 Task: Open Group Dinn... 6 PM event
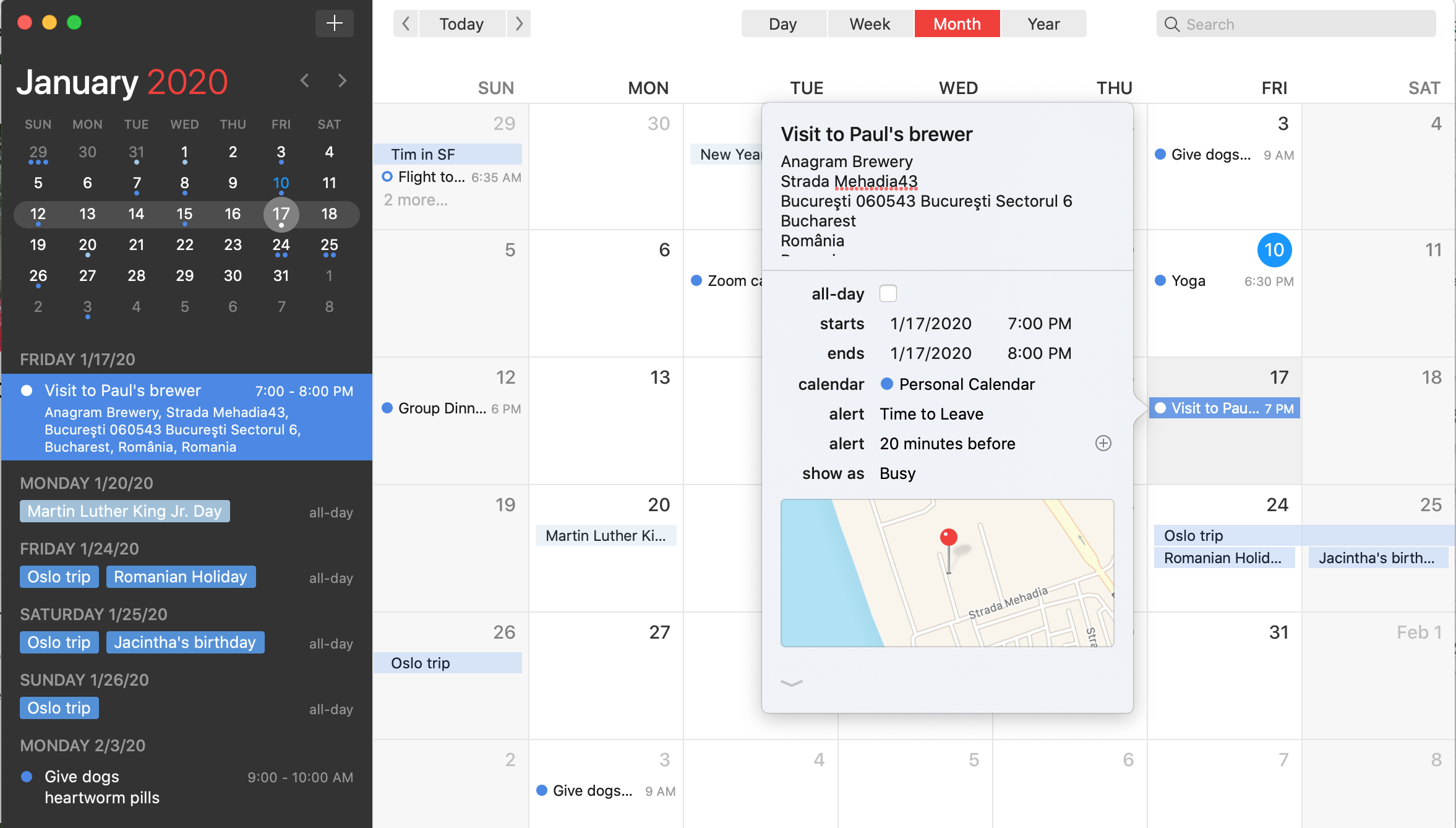[x=452, y=408]
